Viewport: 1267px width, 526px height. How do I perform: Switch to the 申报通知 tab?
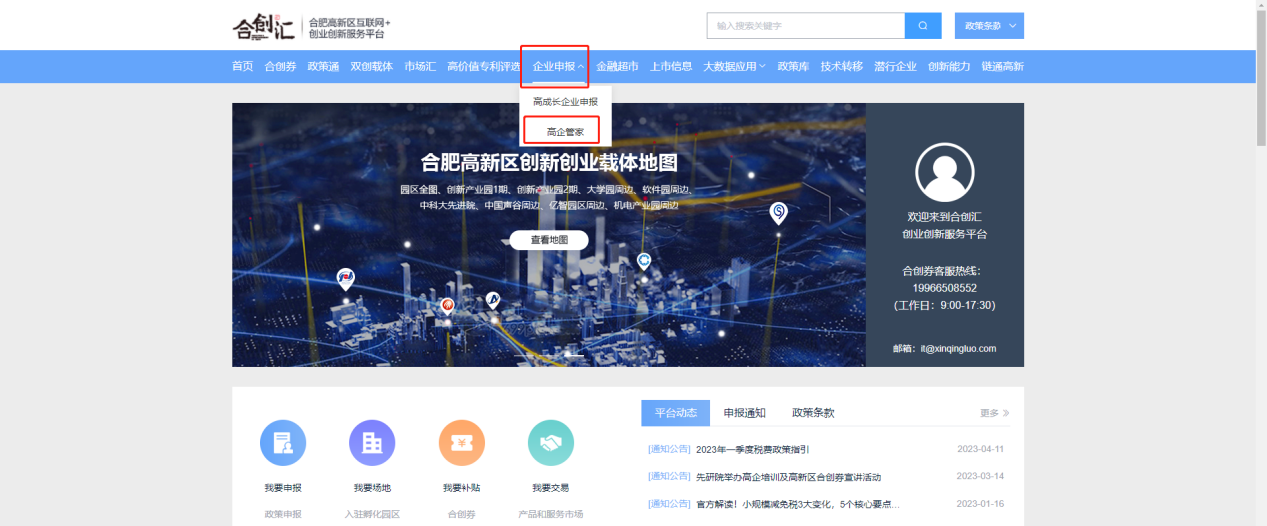744,413
